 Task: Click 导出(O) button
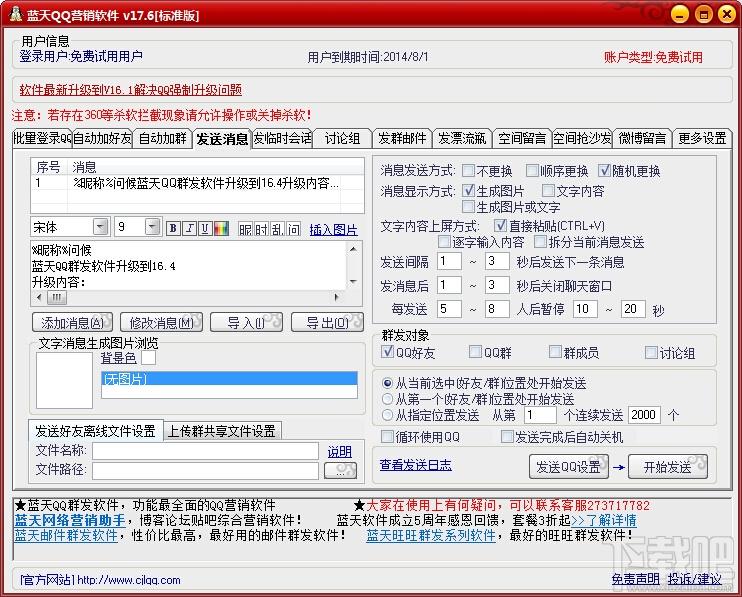[x=327, y=323]
